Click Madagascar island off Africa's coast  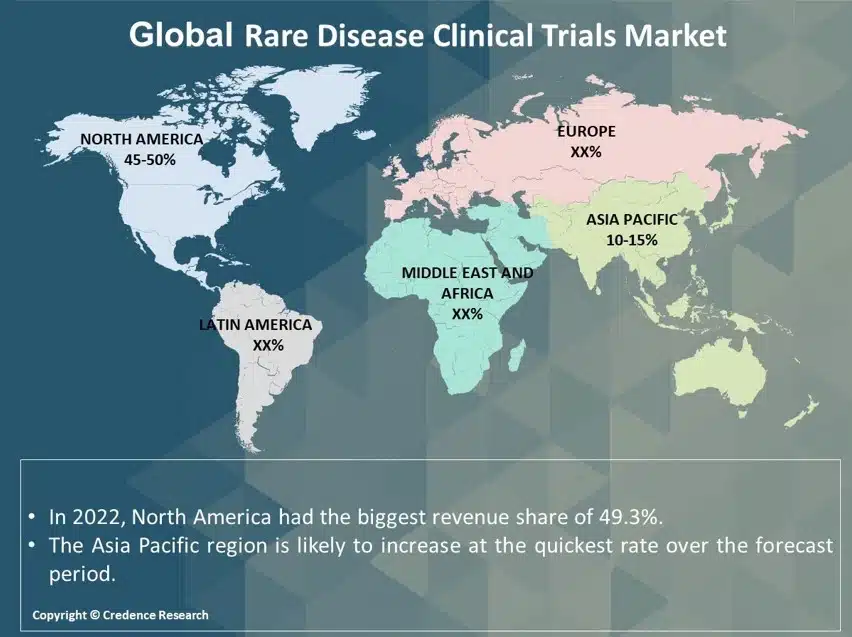(x=517, y=355)
